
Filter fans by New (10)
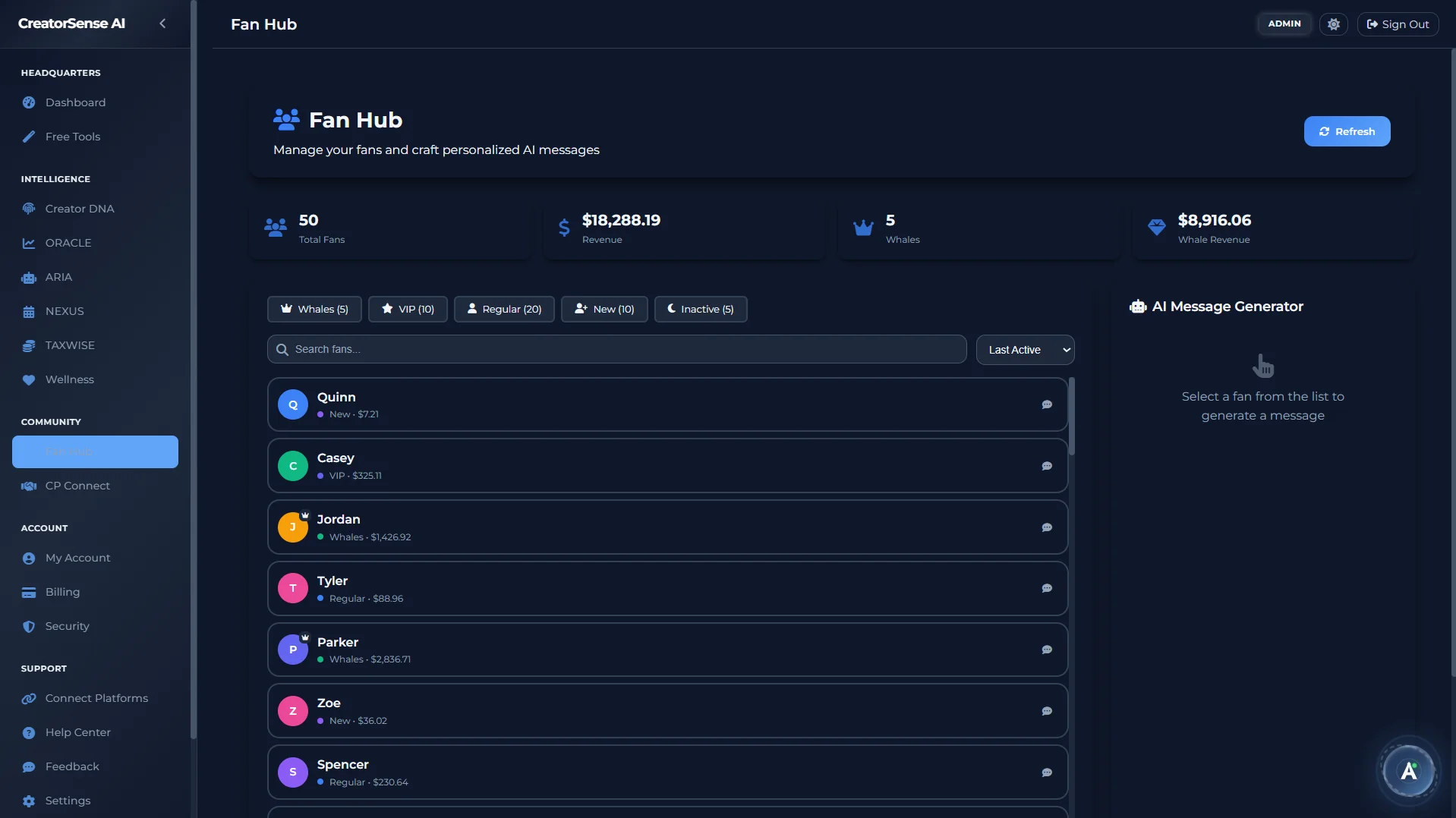604,309
